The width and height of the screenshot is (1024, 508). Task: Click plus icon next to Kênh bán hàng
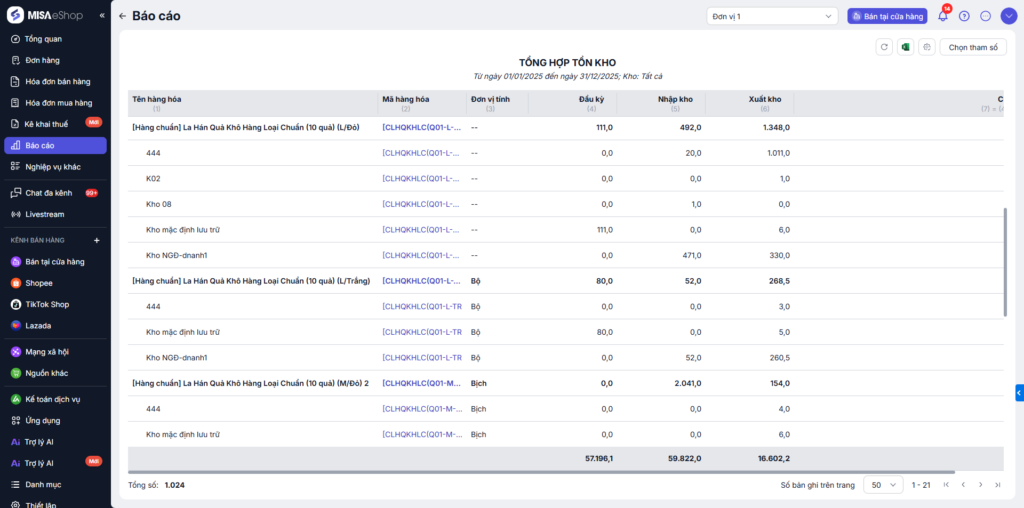(97, 240)
